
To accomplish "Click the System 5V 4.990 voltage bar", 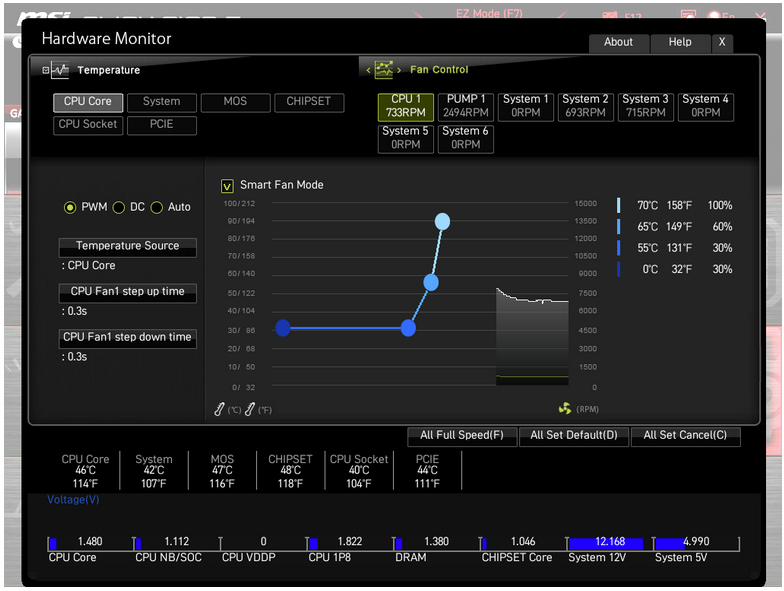I will point(696,543).
